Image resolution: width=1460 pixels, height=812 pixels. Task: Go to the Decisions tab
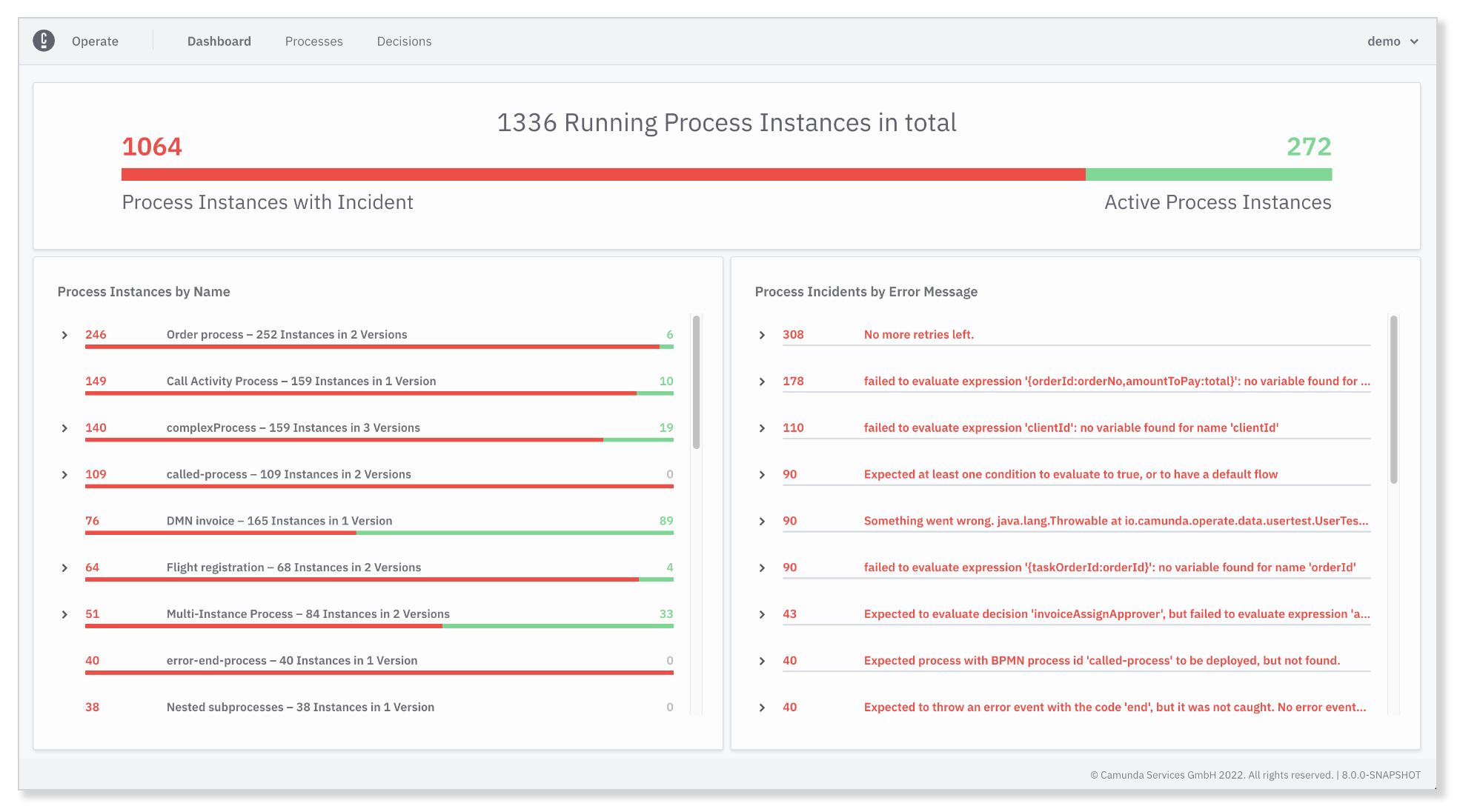404,41
